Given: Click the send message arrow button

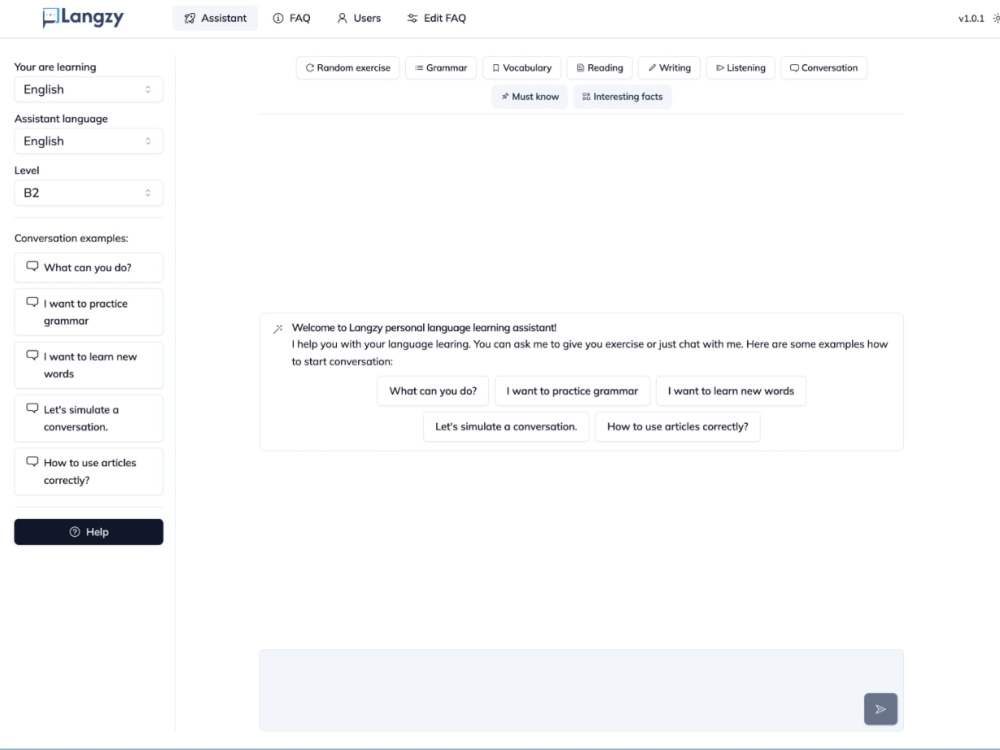Looking at the screenshot, I should coord(881,709).
